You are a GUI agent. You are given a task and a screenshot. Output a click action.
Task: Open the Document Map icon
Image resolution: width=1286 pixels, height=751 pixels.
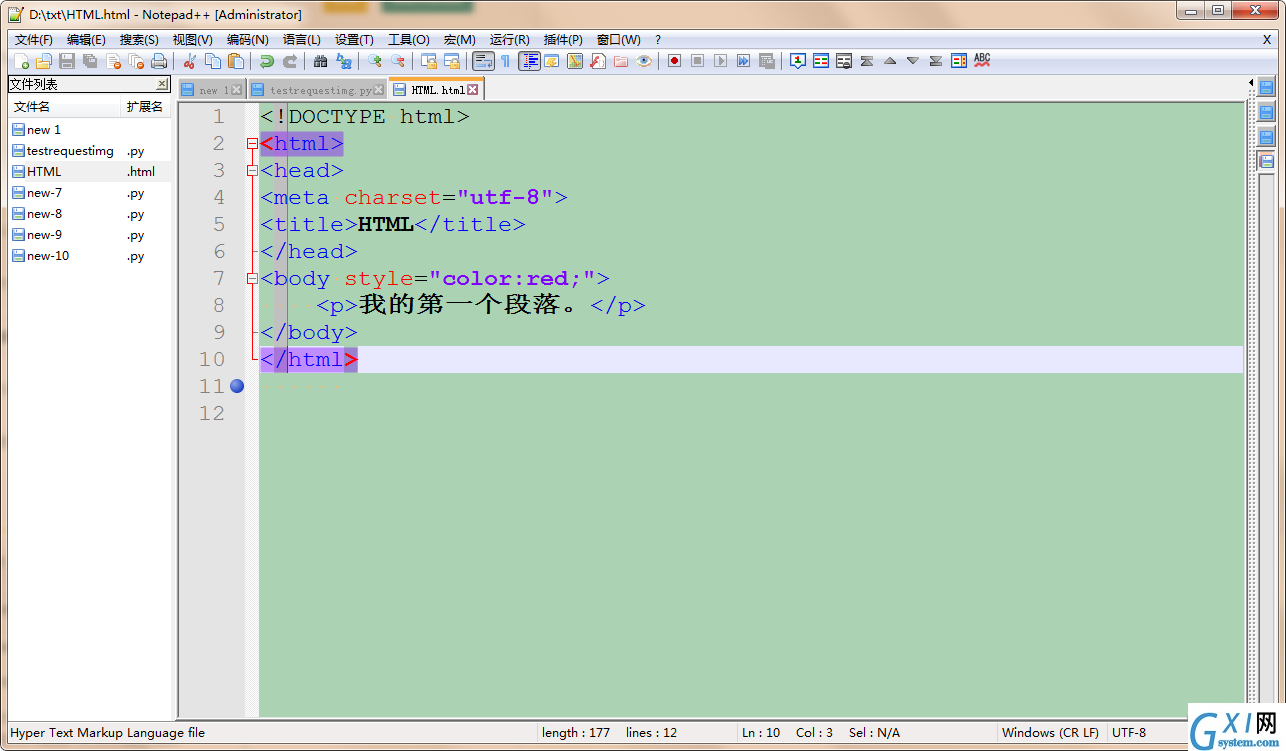click(575, 61)
